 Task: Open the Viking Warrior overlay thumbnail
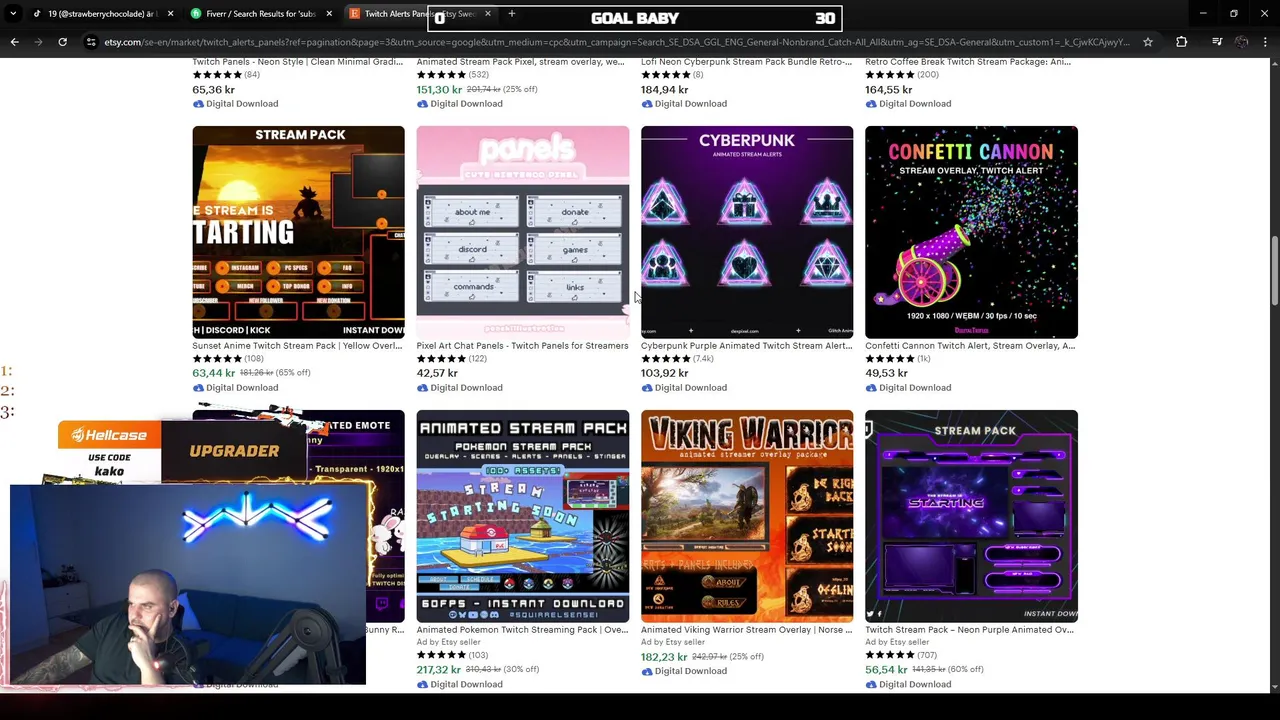point(747,516)
